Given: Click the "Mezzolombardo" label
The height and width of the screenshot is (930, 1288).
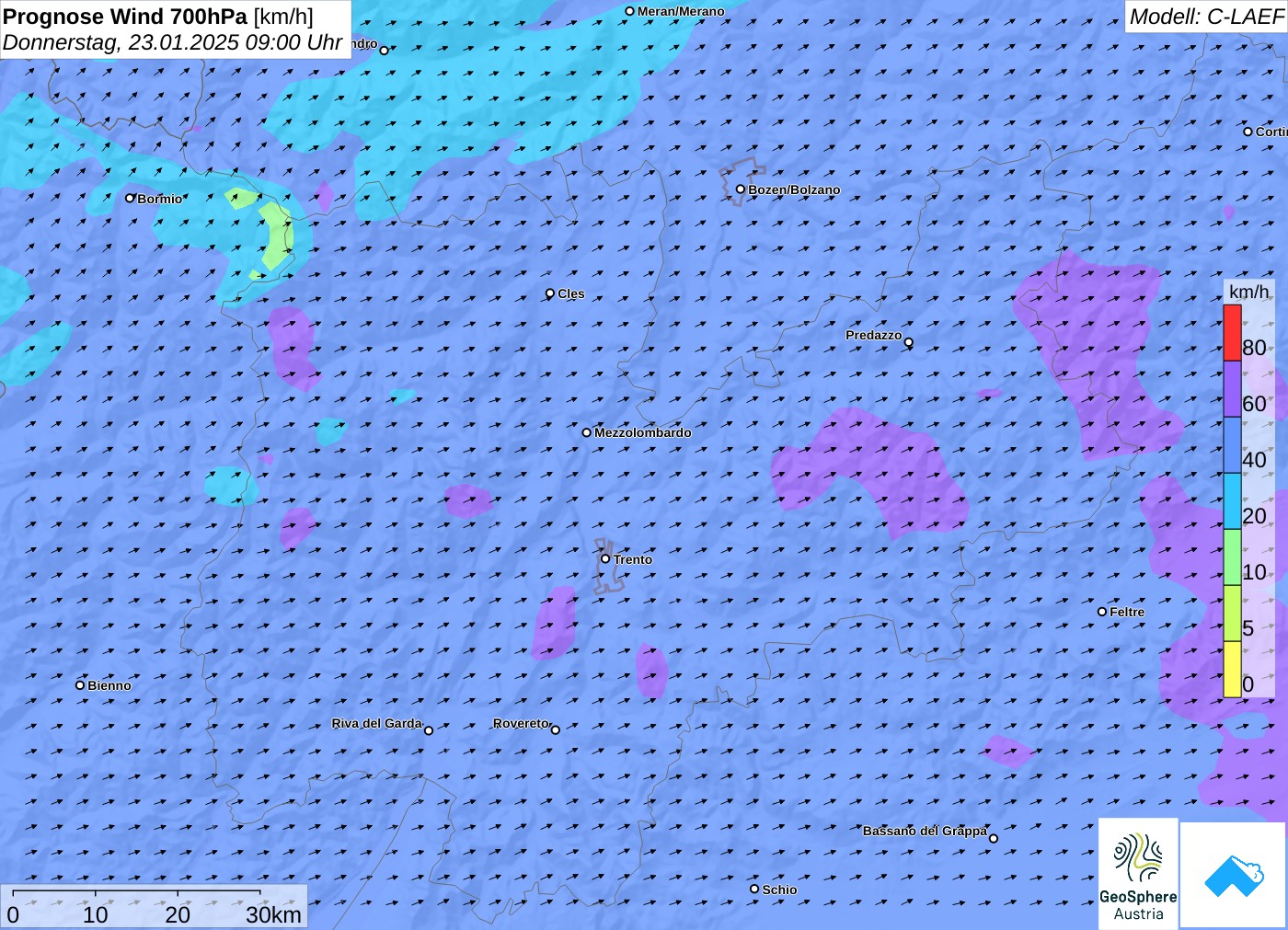Looking at the screenshot, I should tap(643, 432).
